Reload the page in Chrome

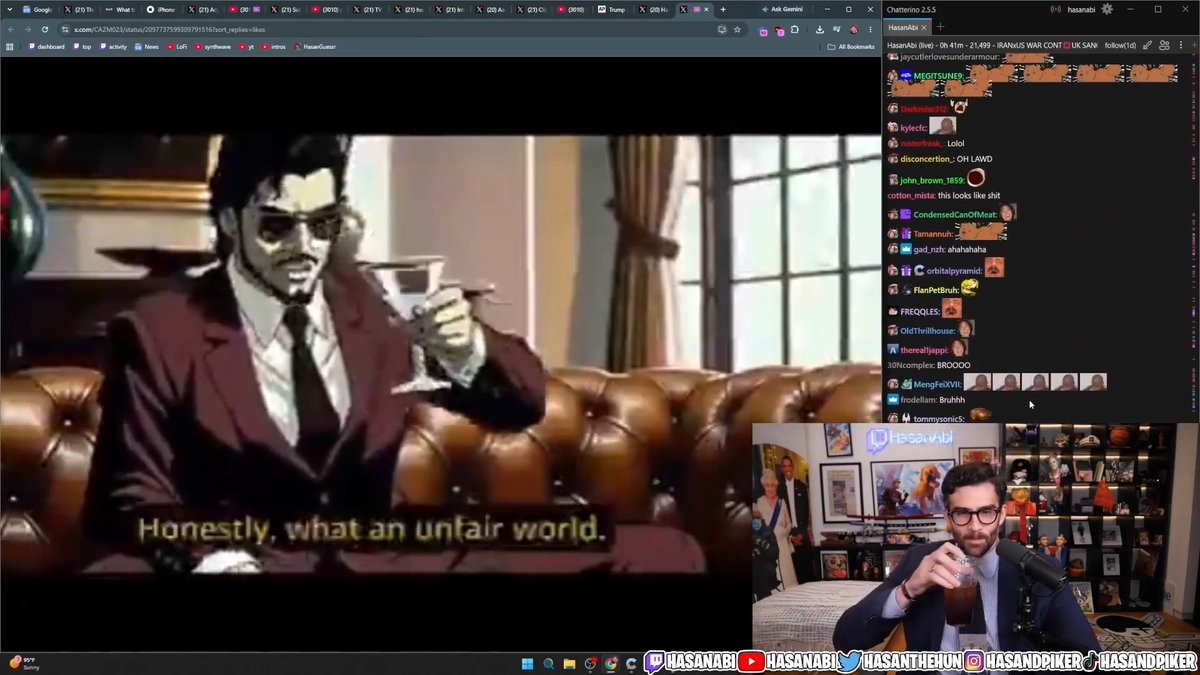tap(45, 29)
